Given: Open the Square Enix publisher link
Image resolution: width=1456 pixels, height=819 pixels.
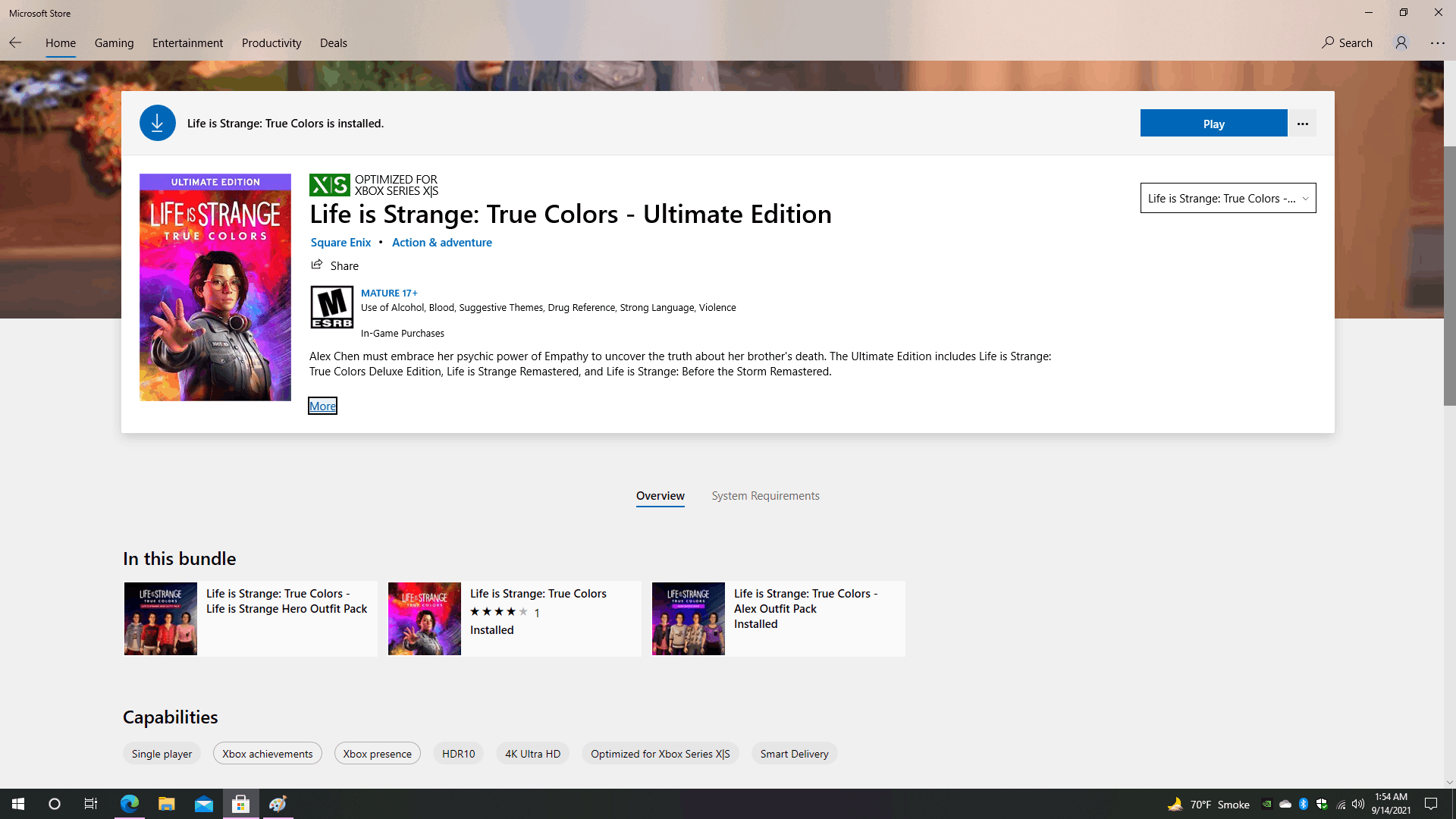Looking at the screenshot, I should pyautogui.click(x=340, y=242).
